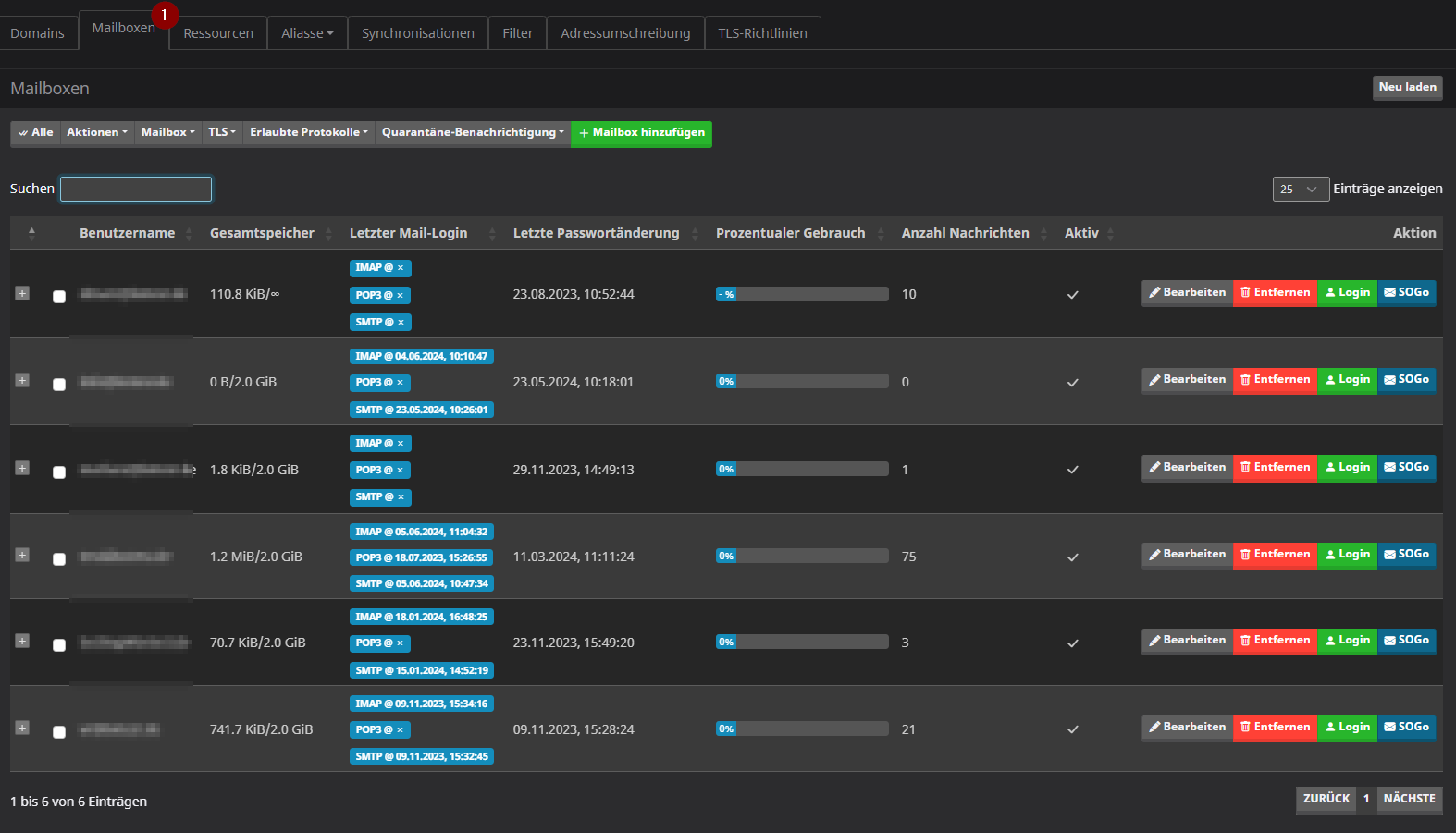Image resolution: width=1456 pixels, height=833 pixels.
Task: Click usage progress bar of first mailbox
Action: pos(802,294)
